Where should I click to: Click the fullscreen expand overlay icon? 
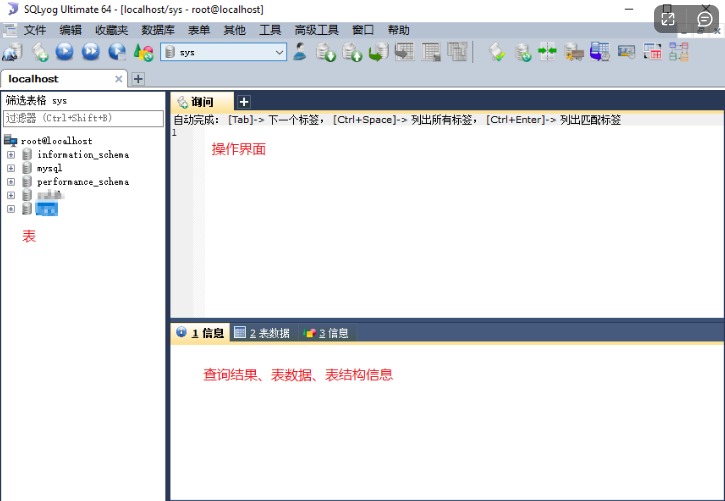tap(668, 19)
